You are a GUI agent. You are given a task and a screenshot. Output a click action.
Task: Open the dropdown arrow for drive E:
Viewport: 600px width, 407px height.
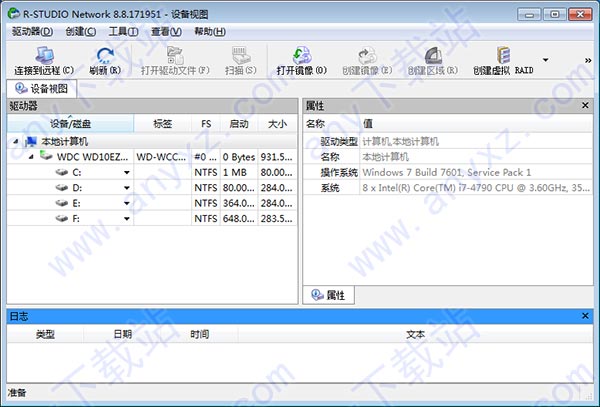(127, 203)
